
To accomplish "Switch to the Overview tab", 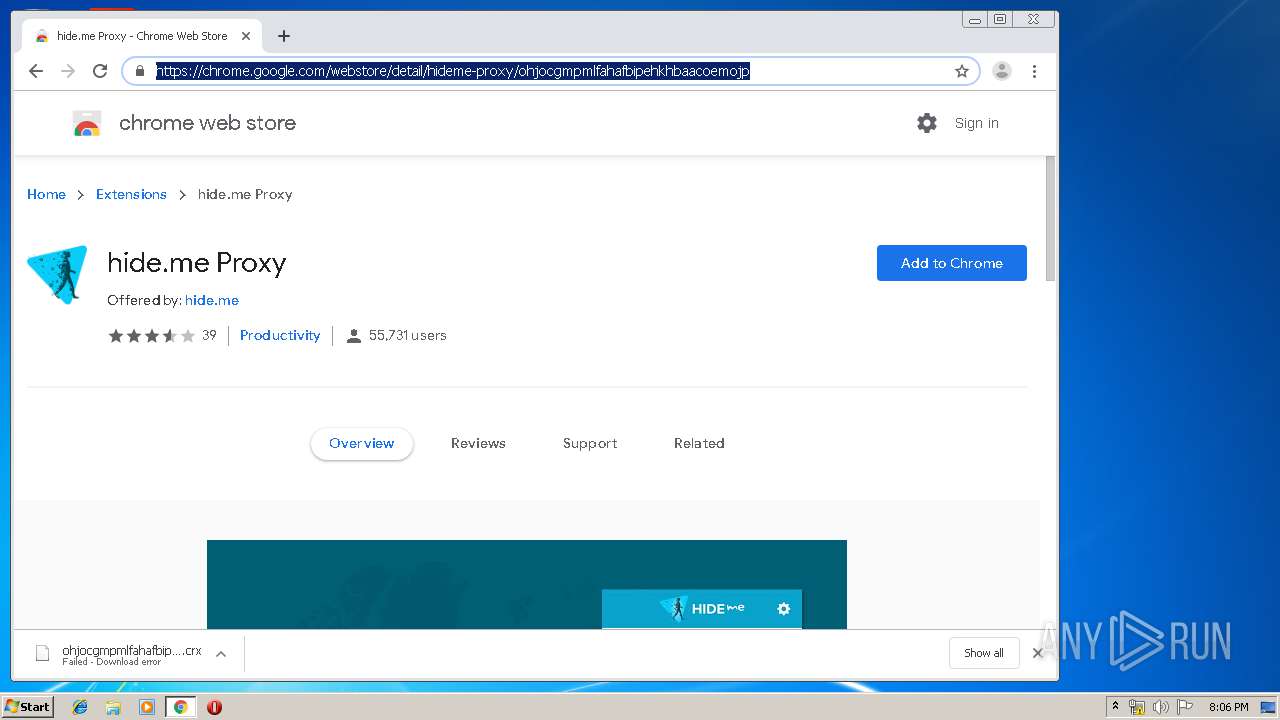I will click(x=362, y=443).
